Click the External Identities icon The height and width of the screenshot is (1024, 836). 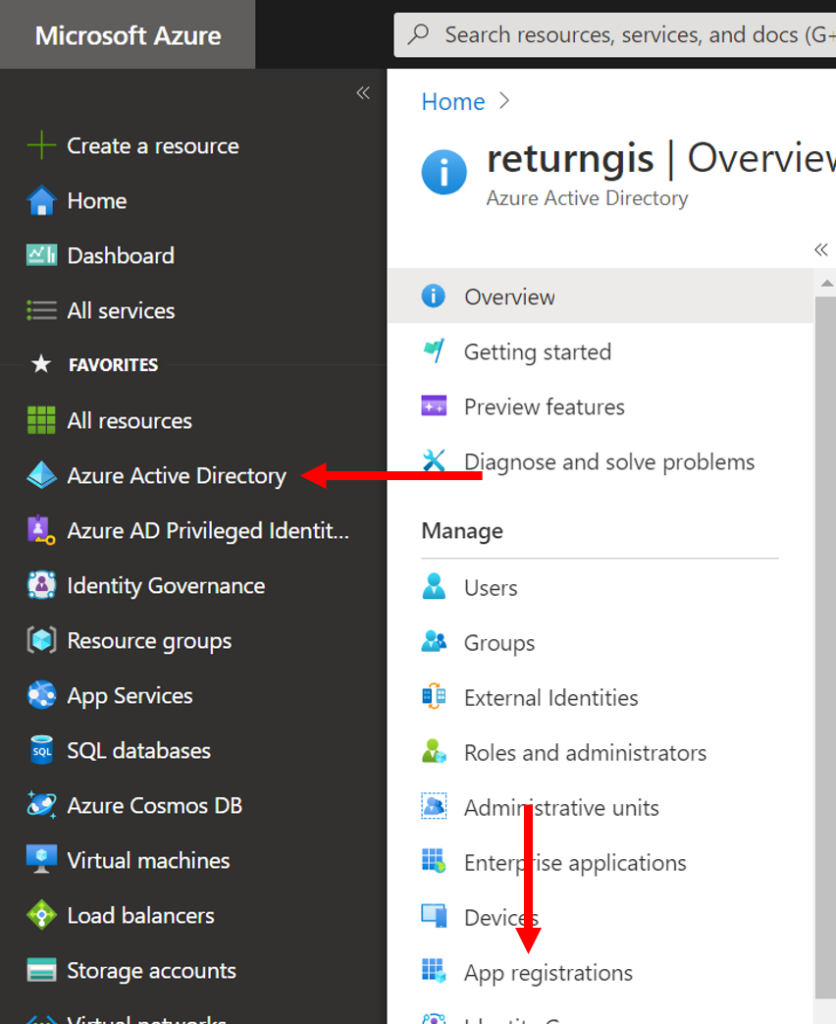point(434,696)
